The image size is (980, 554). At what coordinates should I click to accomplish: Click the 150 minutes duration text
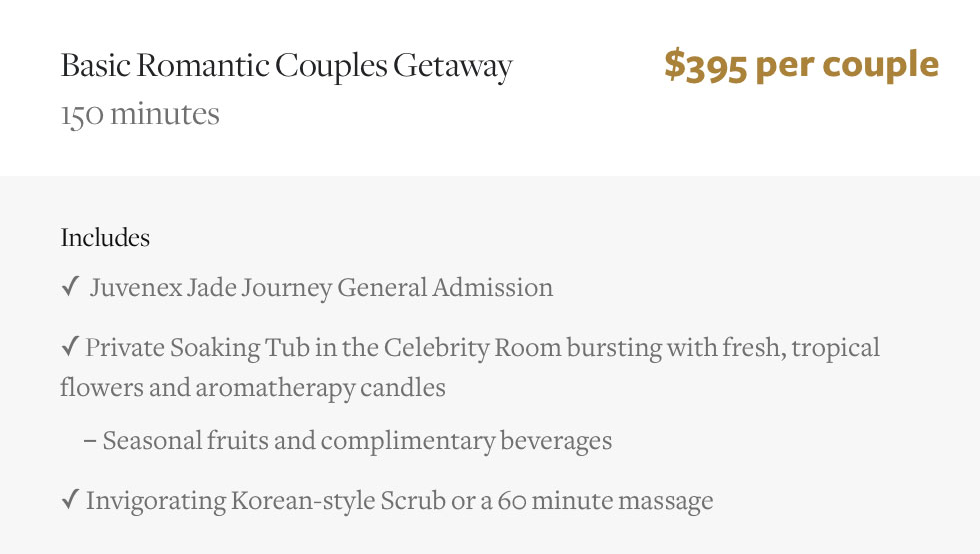tap(140, 114)
